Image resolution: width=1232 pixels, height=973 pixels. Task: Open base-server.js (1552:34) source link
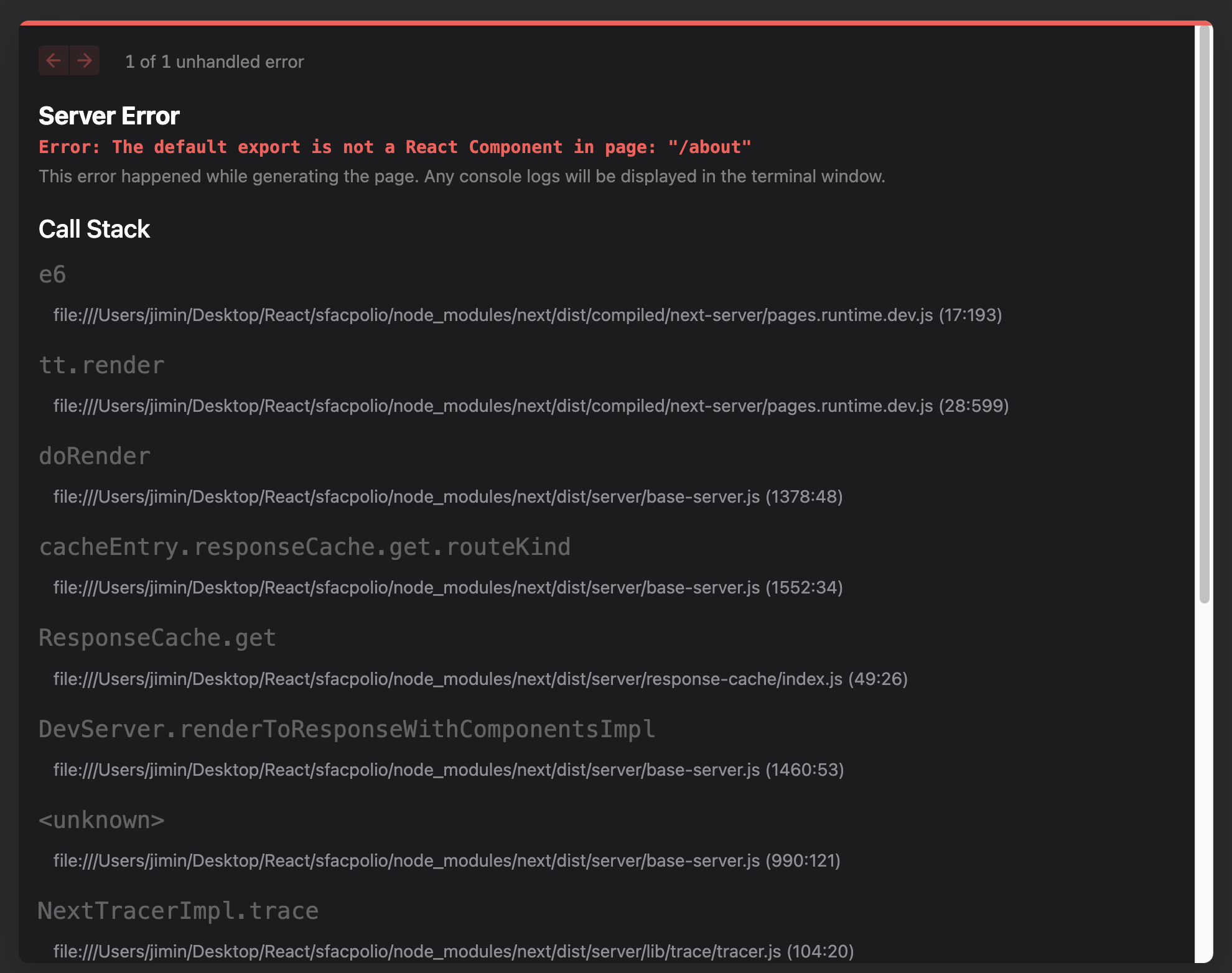[x=447, y=587]
